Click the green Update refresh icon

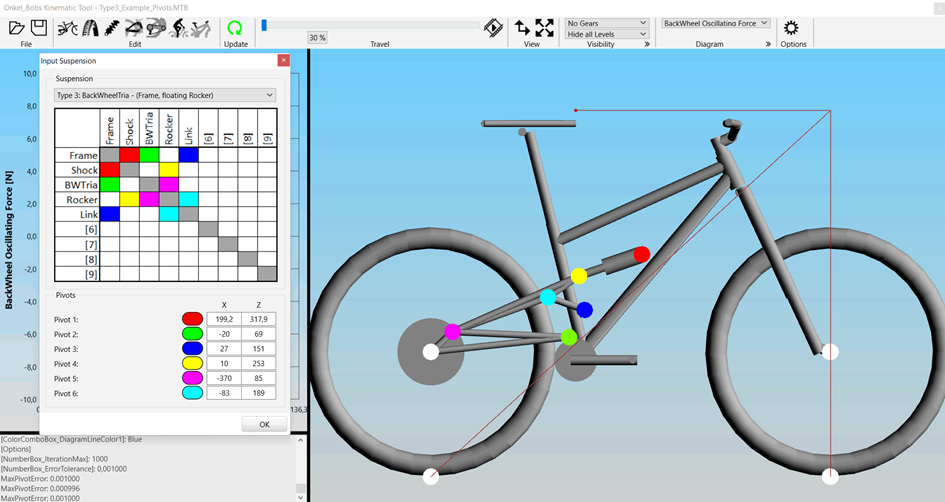point(235,28)
